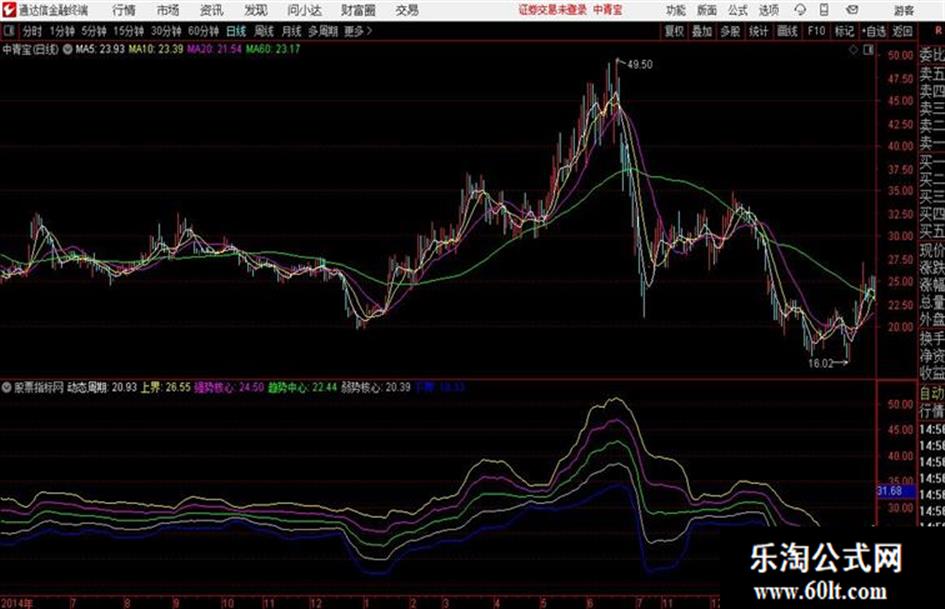Switch to the 30分钟 period tab
Viewport: 945px width, 609px height.
coord(166,31)
